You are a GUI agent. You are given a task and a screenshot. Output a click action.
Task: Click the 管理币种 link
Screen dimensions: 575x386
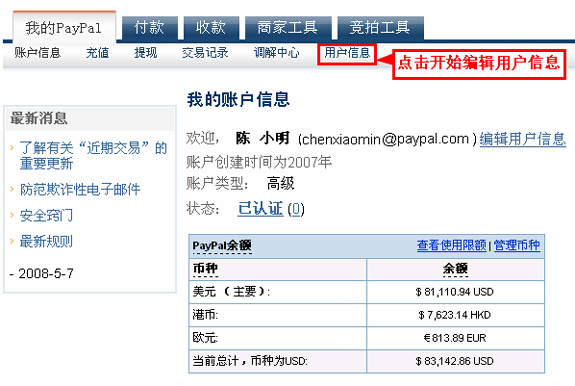coord(517,245)
